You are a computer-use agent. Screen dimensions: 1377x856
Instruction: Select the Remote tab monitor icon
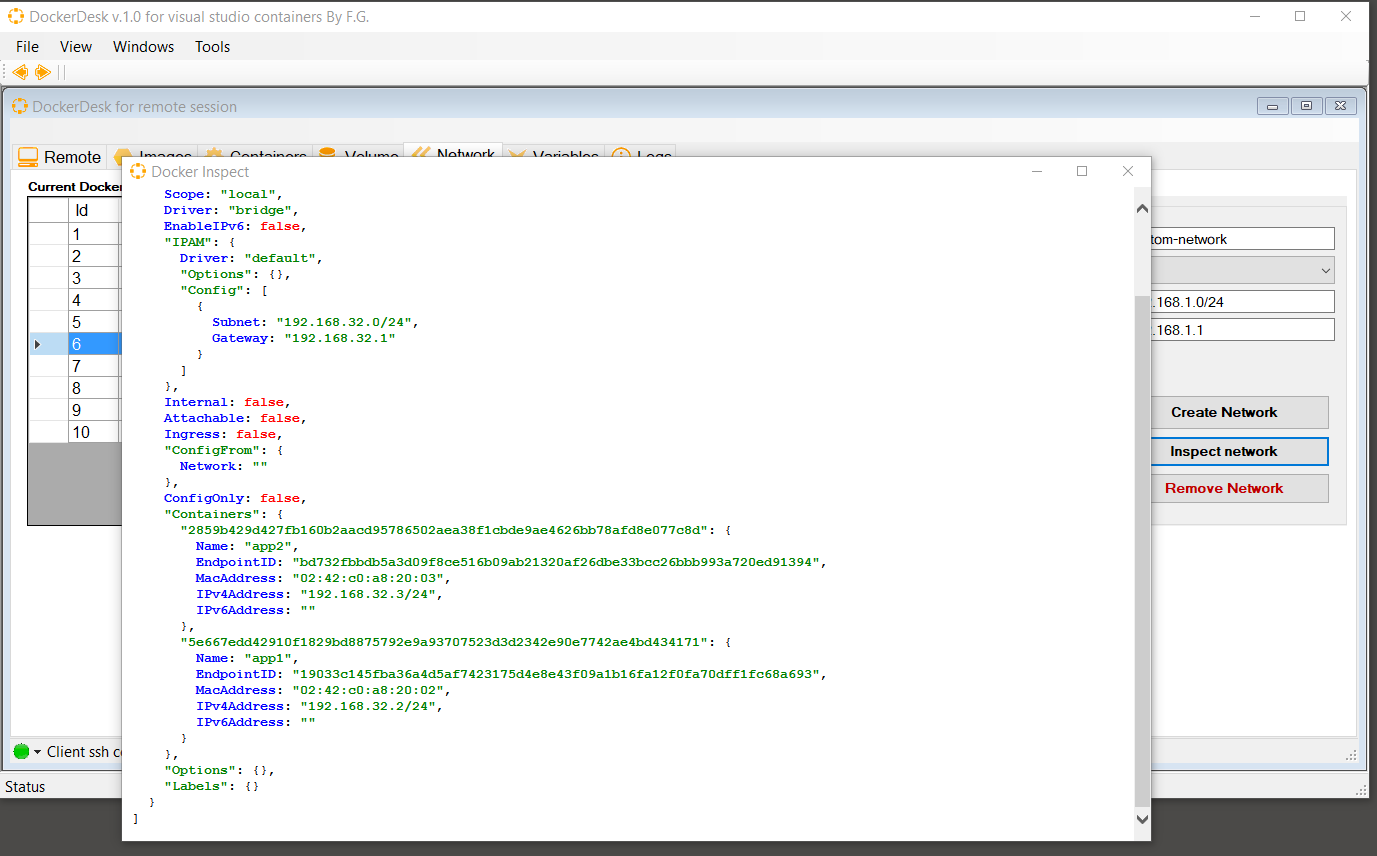click(28, 157)
